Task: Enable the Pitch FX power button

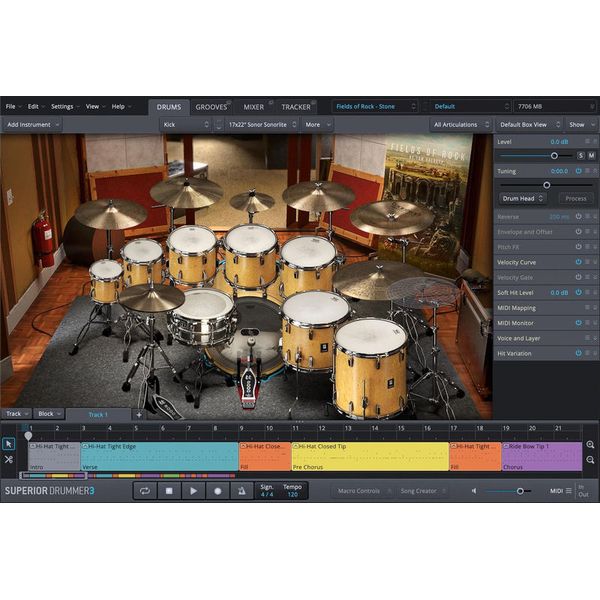Action: [579, 247]
